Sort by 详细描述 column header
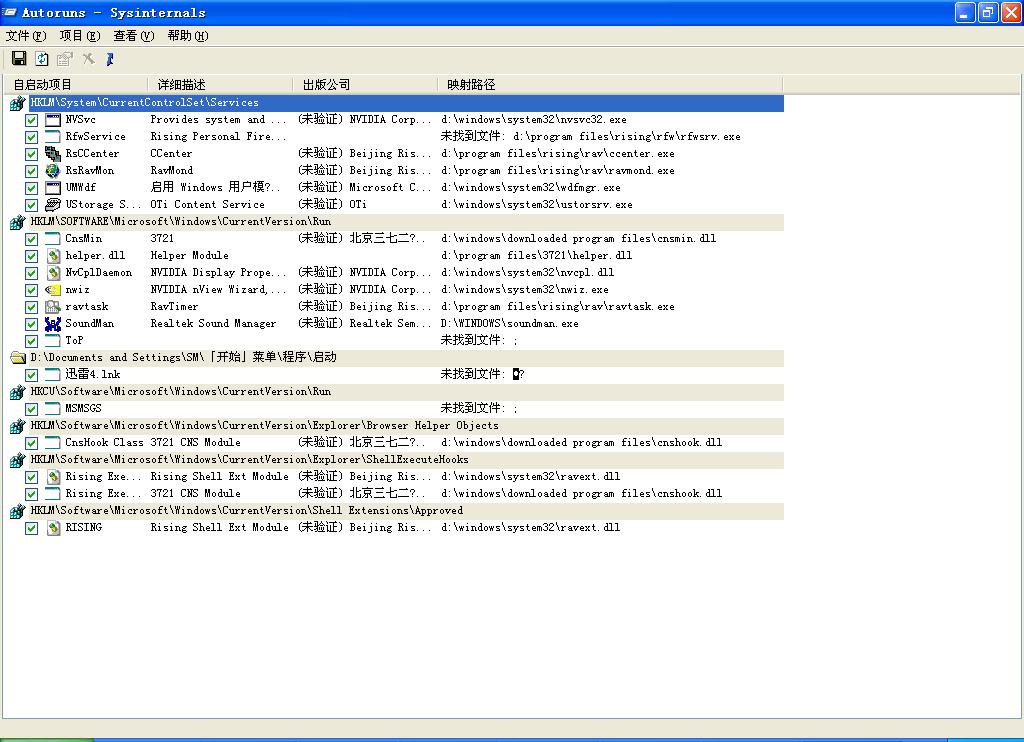This screenshot has height=742, width=1024. coord(220,85)
